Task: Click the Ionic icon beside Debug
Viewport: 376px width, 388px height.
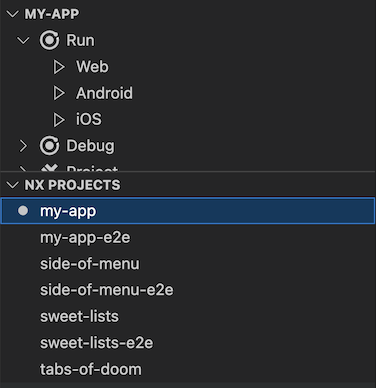Action: [49, 146]
